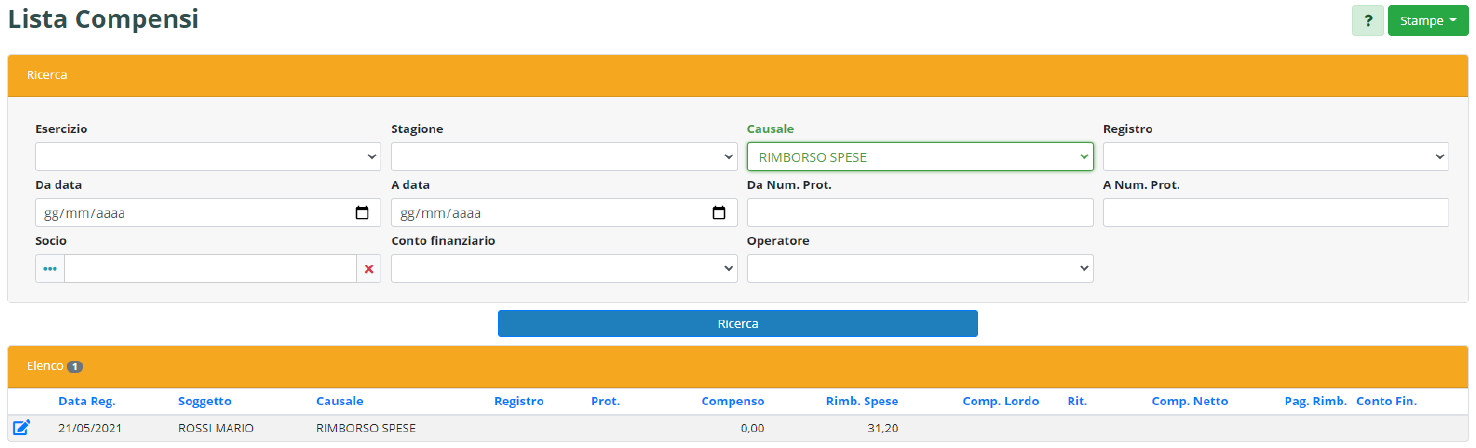The image size is (1476, 448).
Task: Click the Socio text input field
Action: [210, 269]
